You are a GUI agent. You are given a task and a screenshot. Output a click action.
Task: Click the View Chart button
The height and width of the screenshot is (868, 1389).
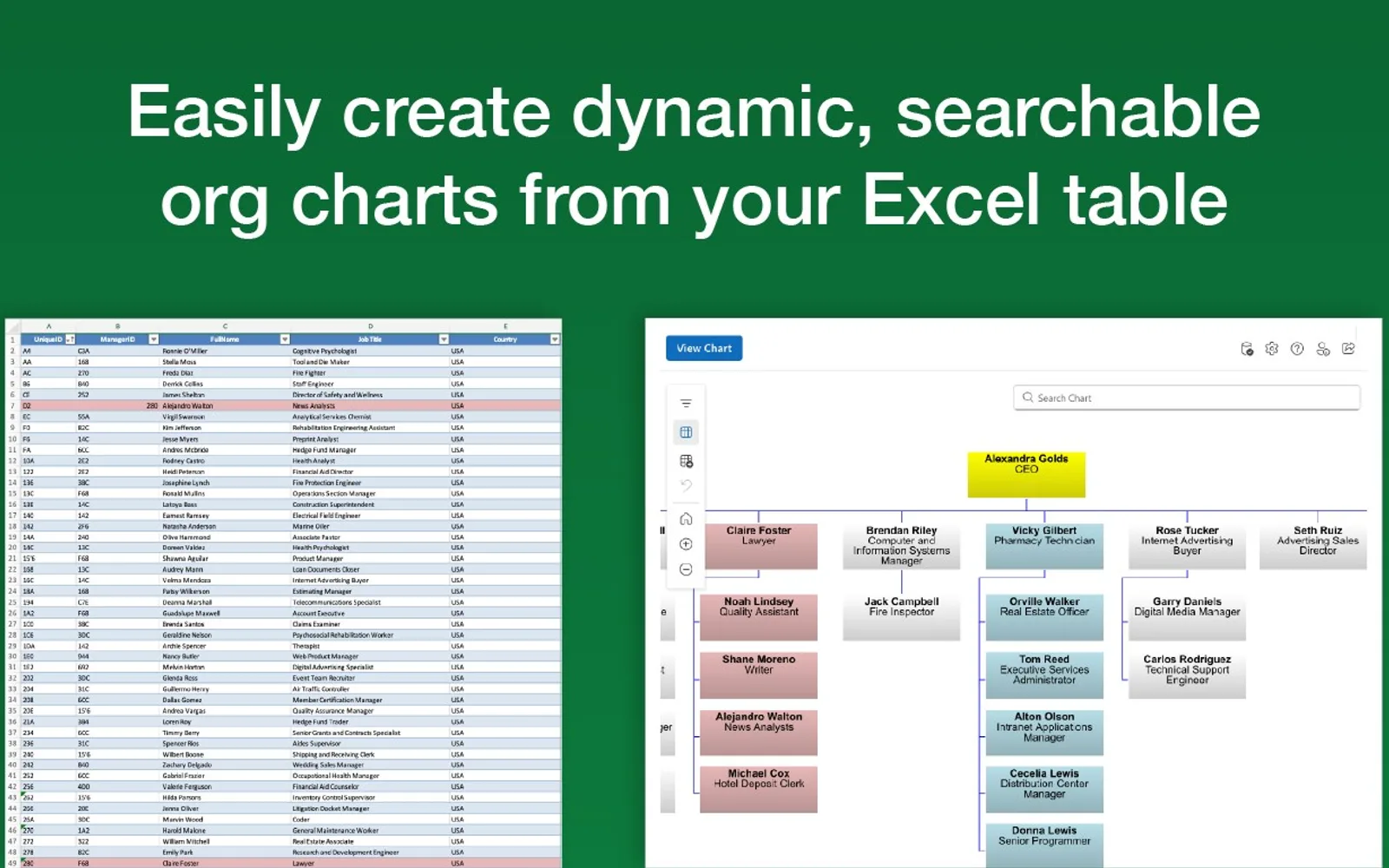pyautogui.click(x=704, y=348)
